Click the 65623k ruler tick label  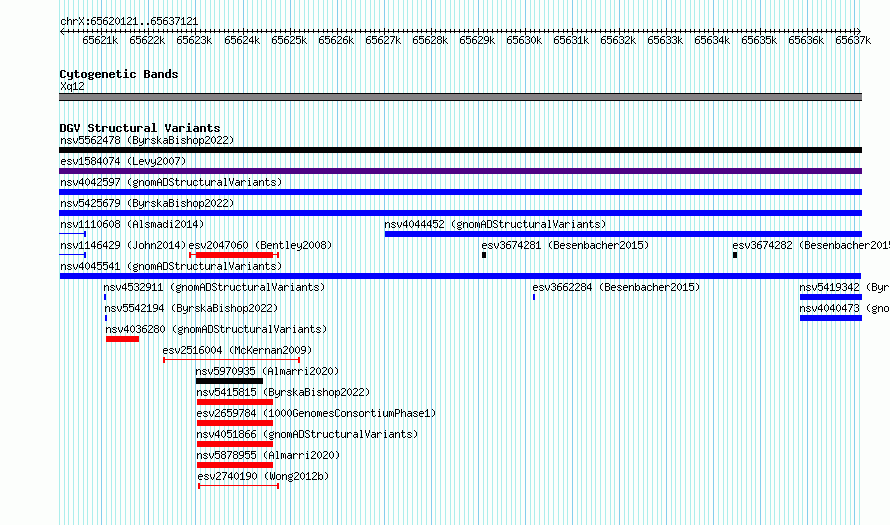pos(194,40)
